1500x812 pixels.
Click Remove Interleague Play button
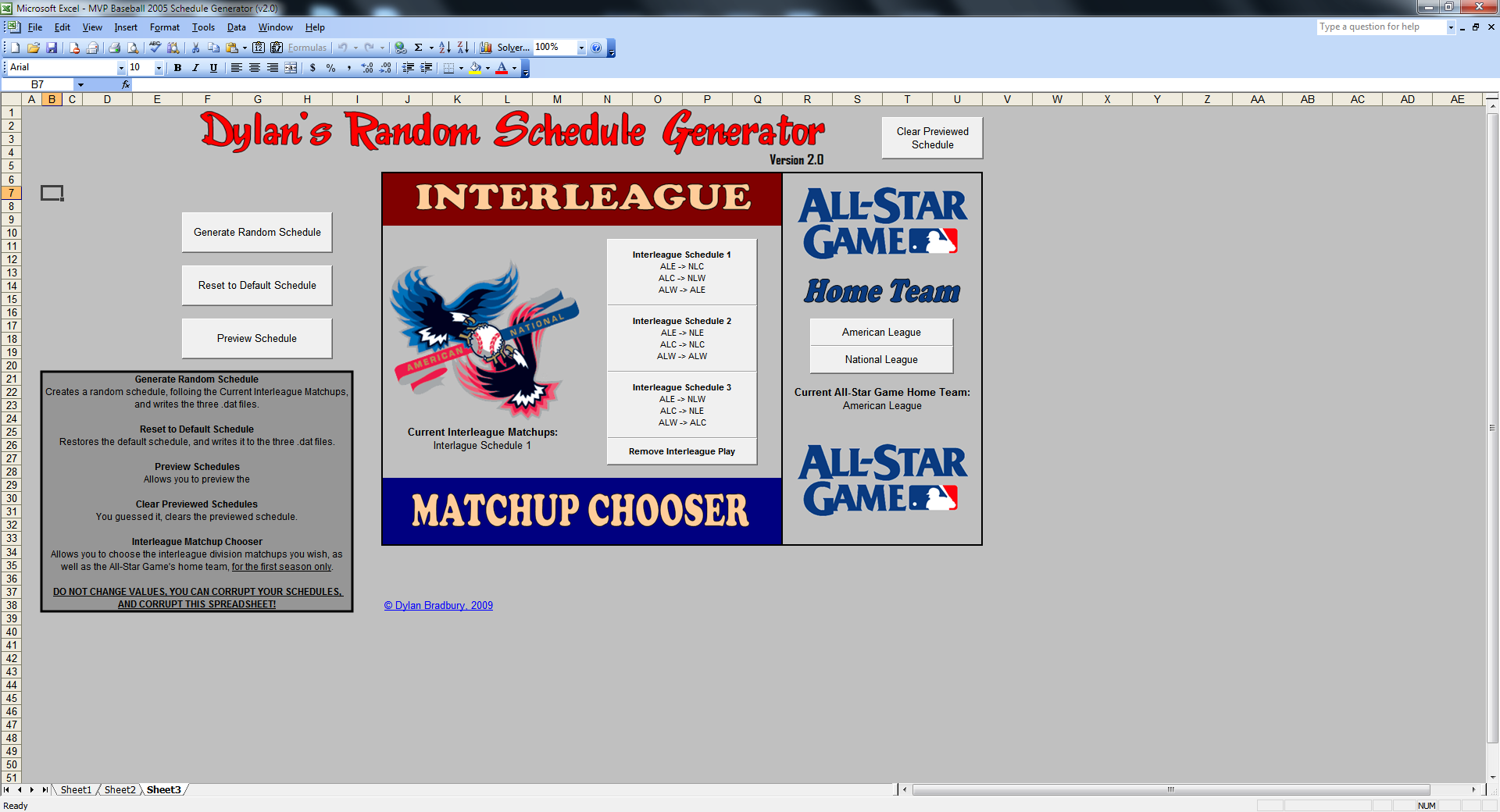pos(682,451)
